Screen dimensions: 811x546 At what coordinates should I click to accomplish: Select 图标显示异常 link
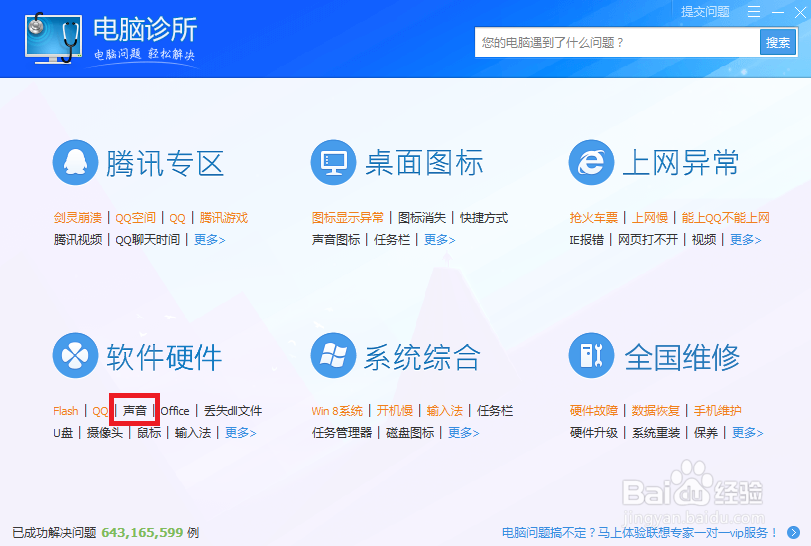click(x=348, y=218)
